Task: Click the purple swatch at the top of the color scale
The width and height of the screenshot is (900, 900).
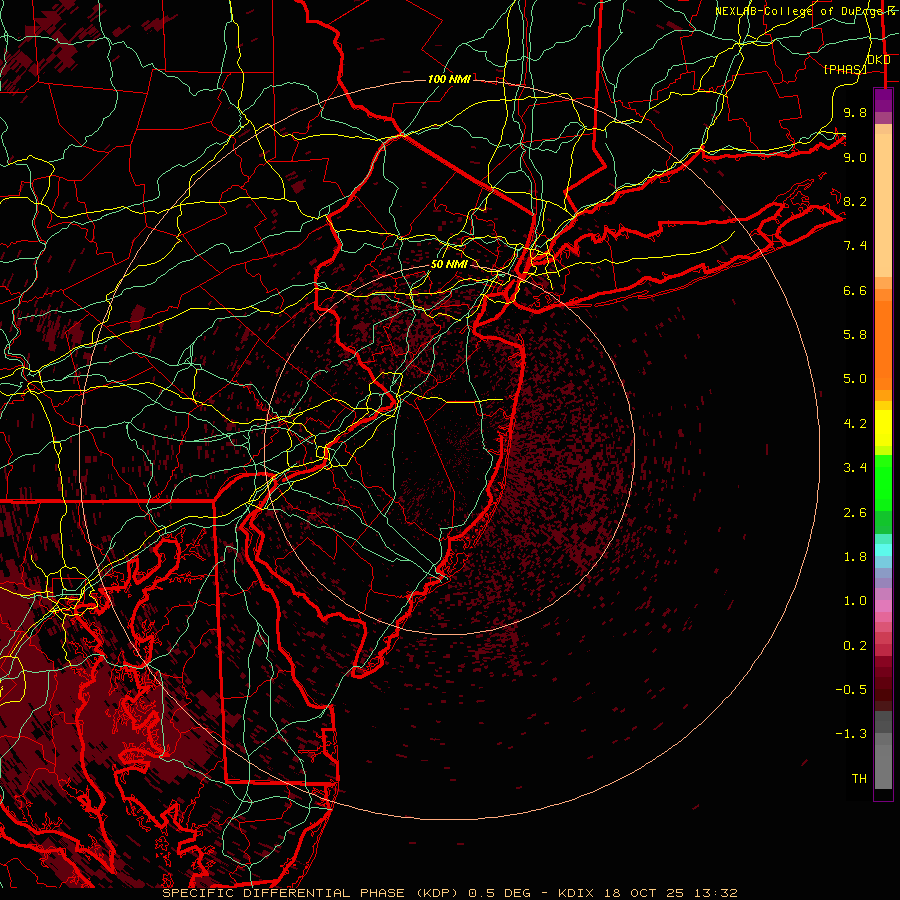Action: coord(883,100)
